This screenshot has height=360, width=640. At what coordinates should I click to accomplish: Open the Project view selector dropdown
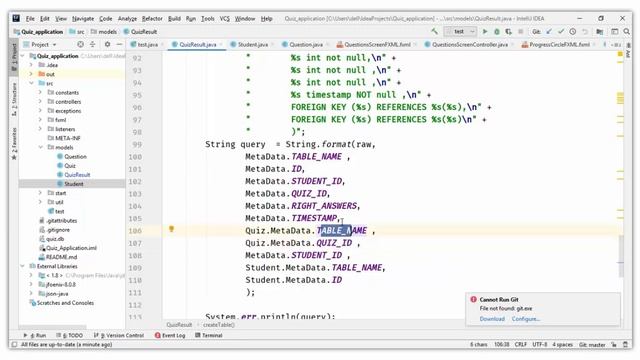pos(40,44)
